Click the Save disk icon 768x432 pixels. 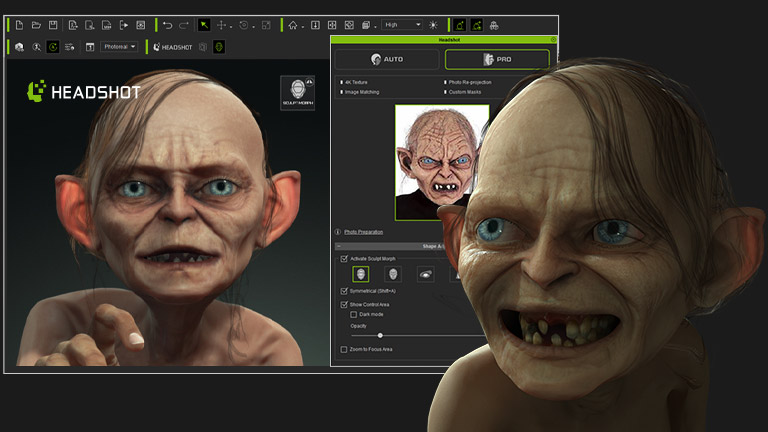pos(53,24)
